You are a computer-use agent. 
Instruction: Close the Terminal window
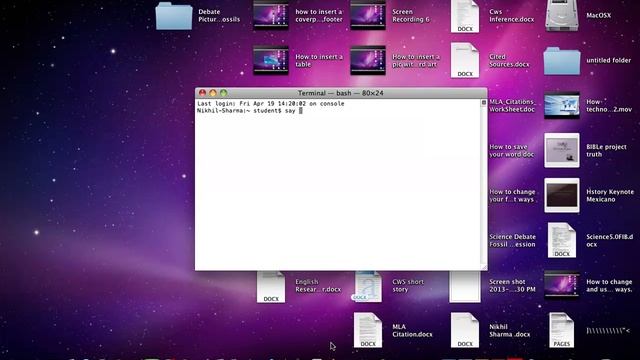tap(202, 93)
